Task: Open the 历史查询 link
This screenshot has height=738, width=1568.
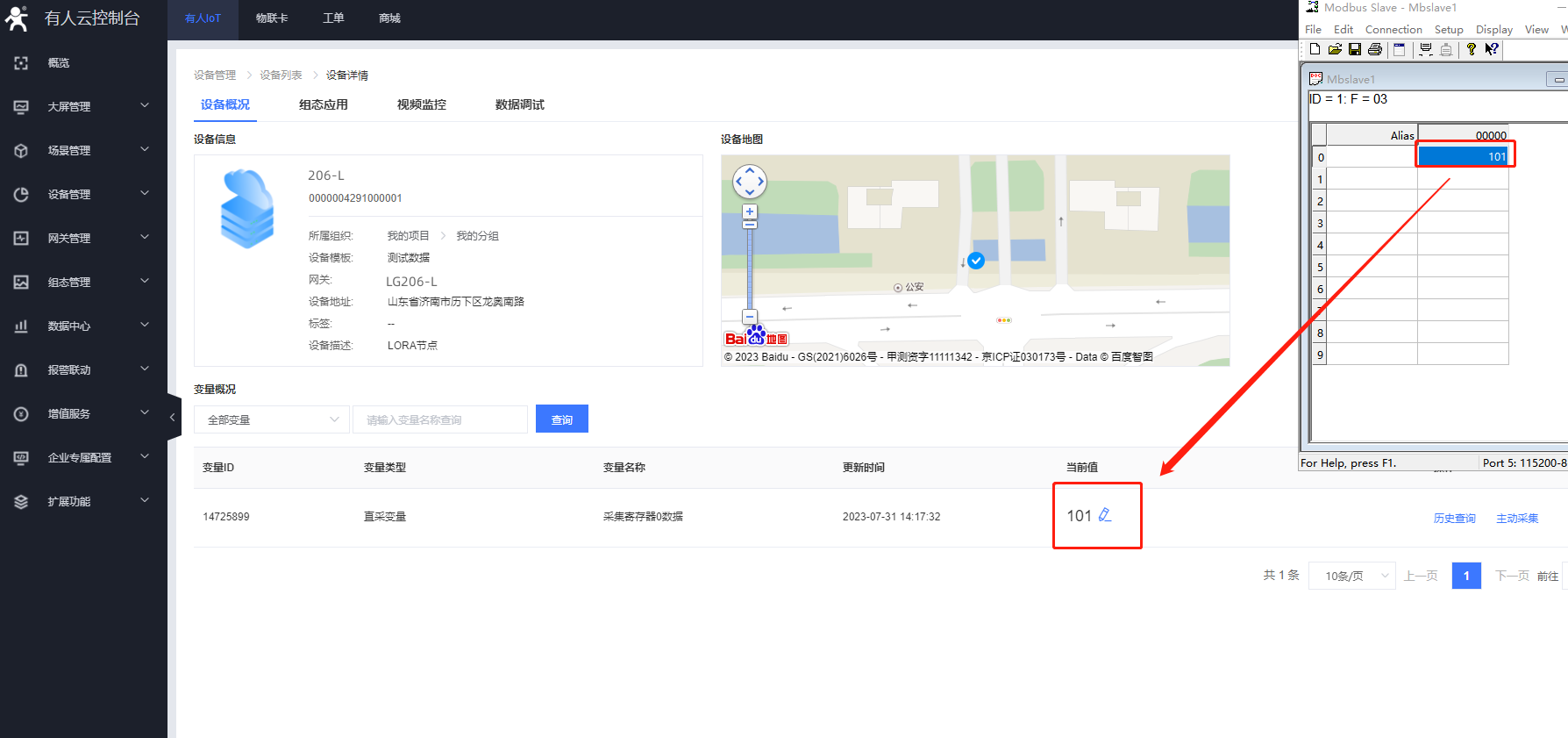Action: click(1454, 518)
